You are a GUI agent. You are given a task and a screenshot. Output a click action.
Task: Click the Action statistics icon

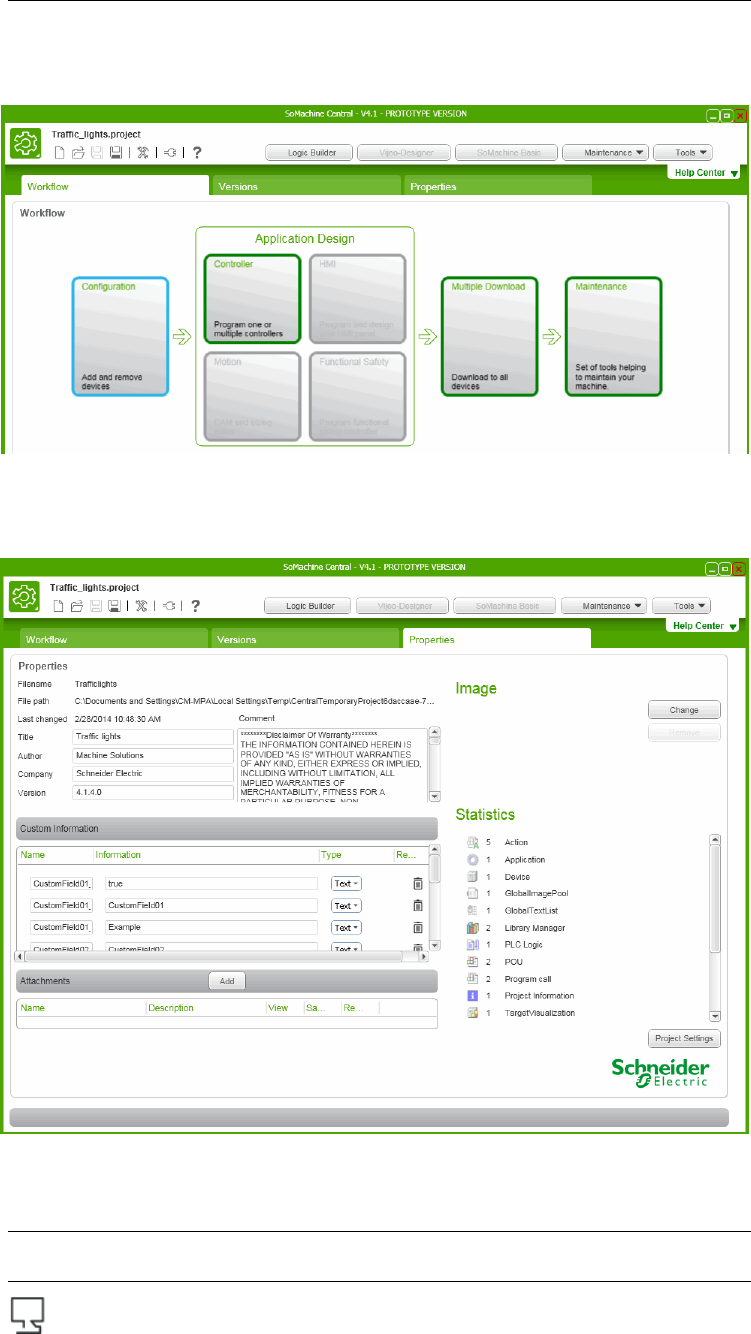473,843
